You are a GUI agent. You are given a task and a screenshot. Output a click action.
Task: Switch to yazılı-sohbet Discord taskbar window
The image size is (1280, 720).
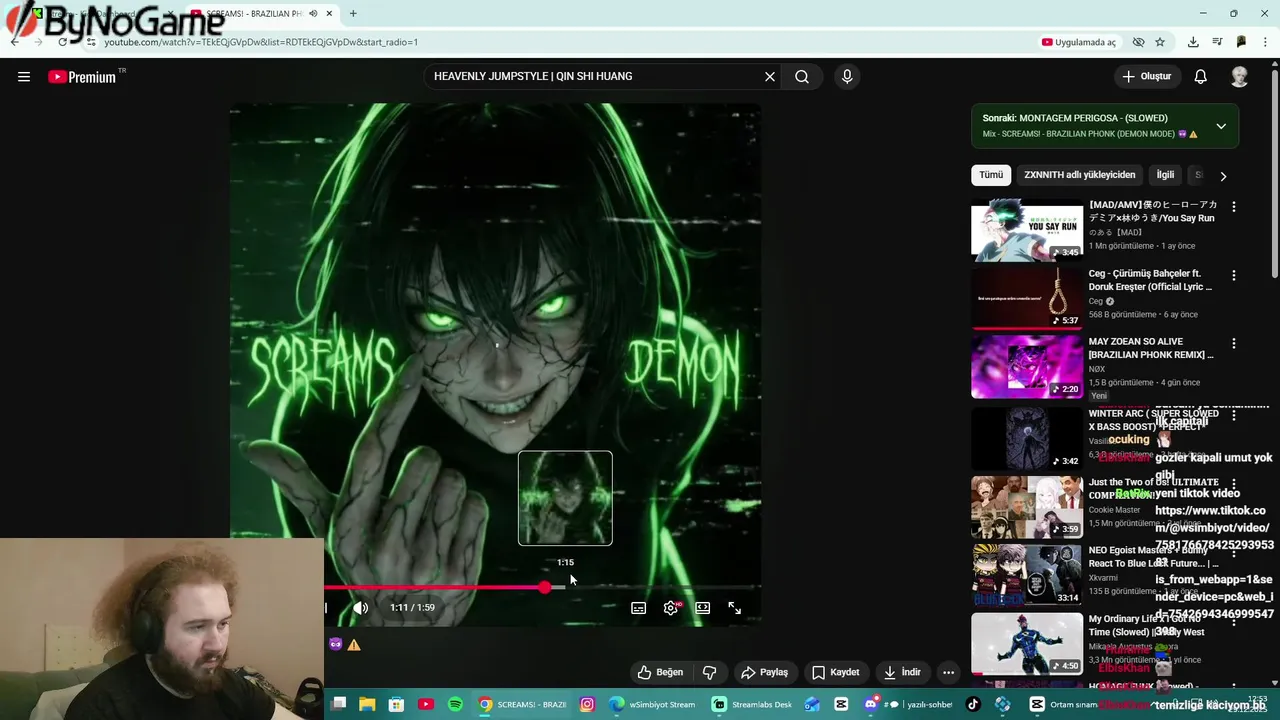coord(910,704)
